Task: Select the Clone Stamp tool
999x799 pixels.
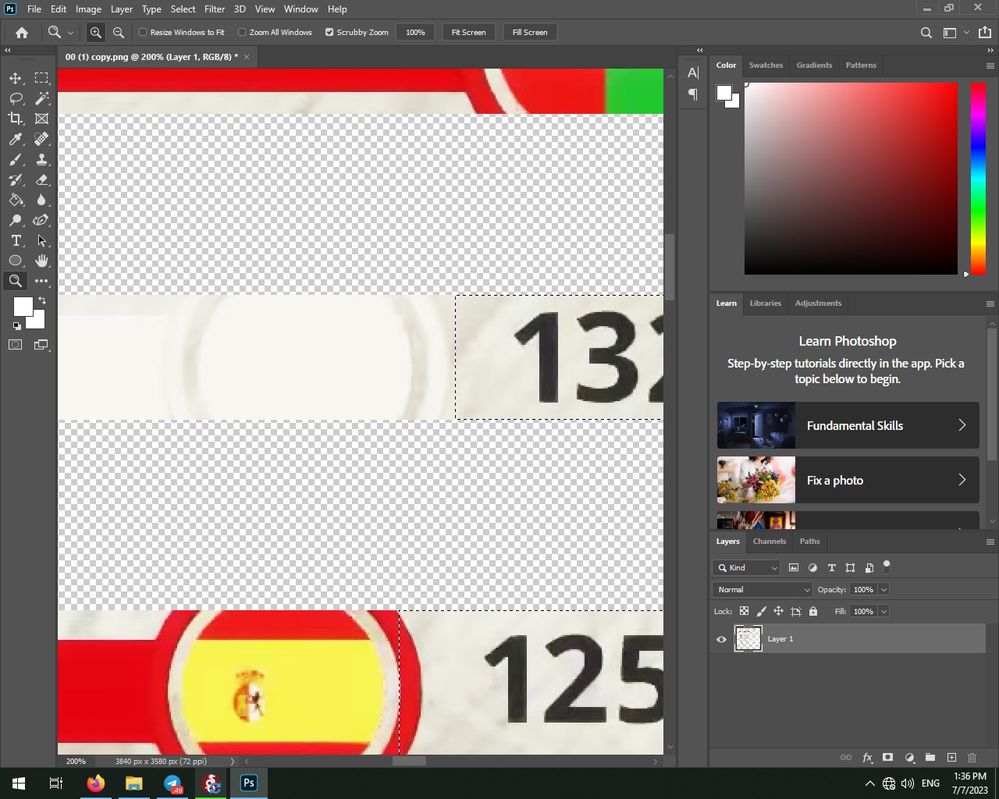Action: [41, 159]
